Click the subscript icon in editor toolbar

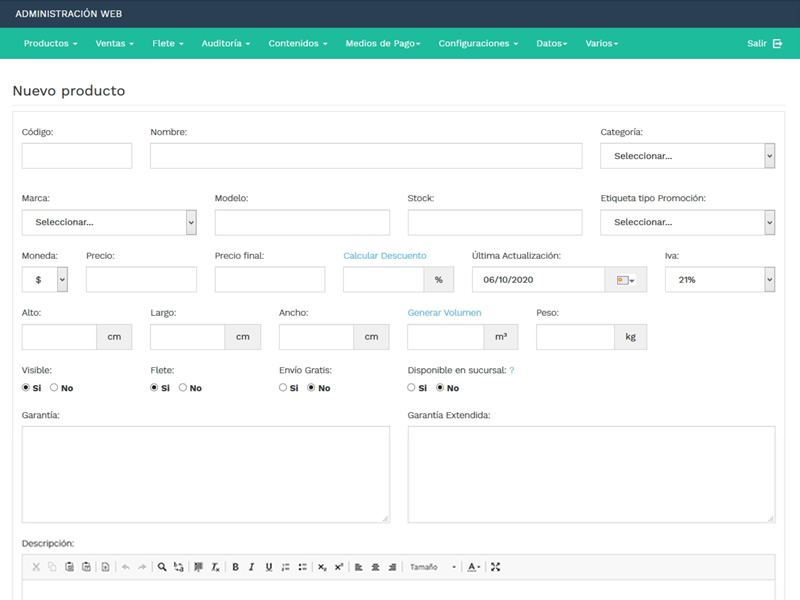[322, 567]
